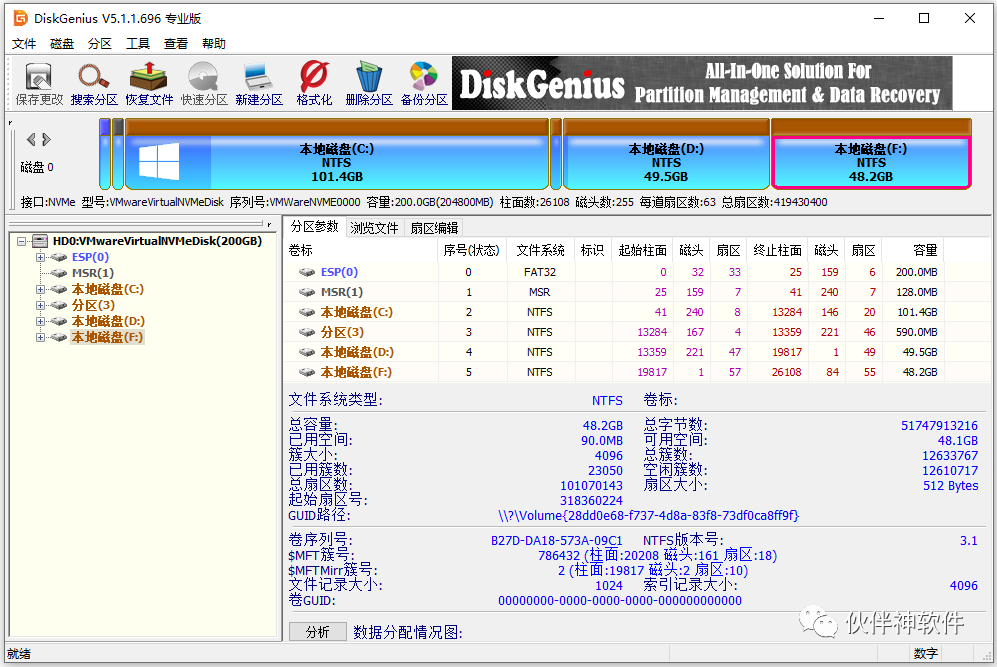Select 本地磁盘(C:) in the disk tree
This screenshot has height=667, width=997.
pyautogui.click(x=107, y=289)
